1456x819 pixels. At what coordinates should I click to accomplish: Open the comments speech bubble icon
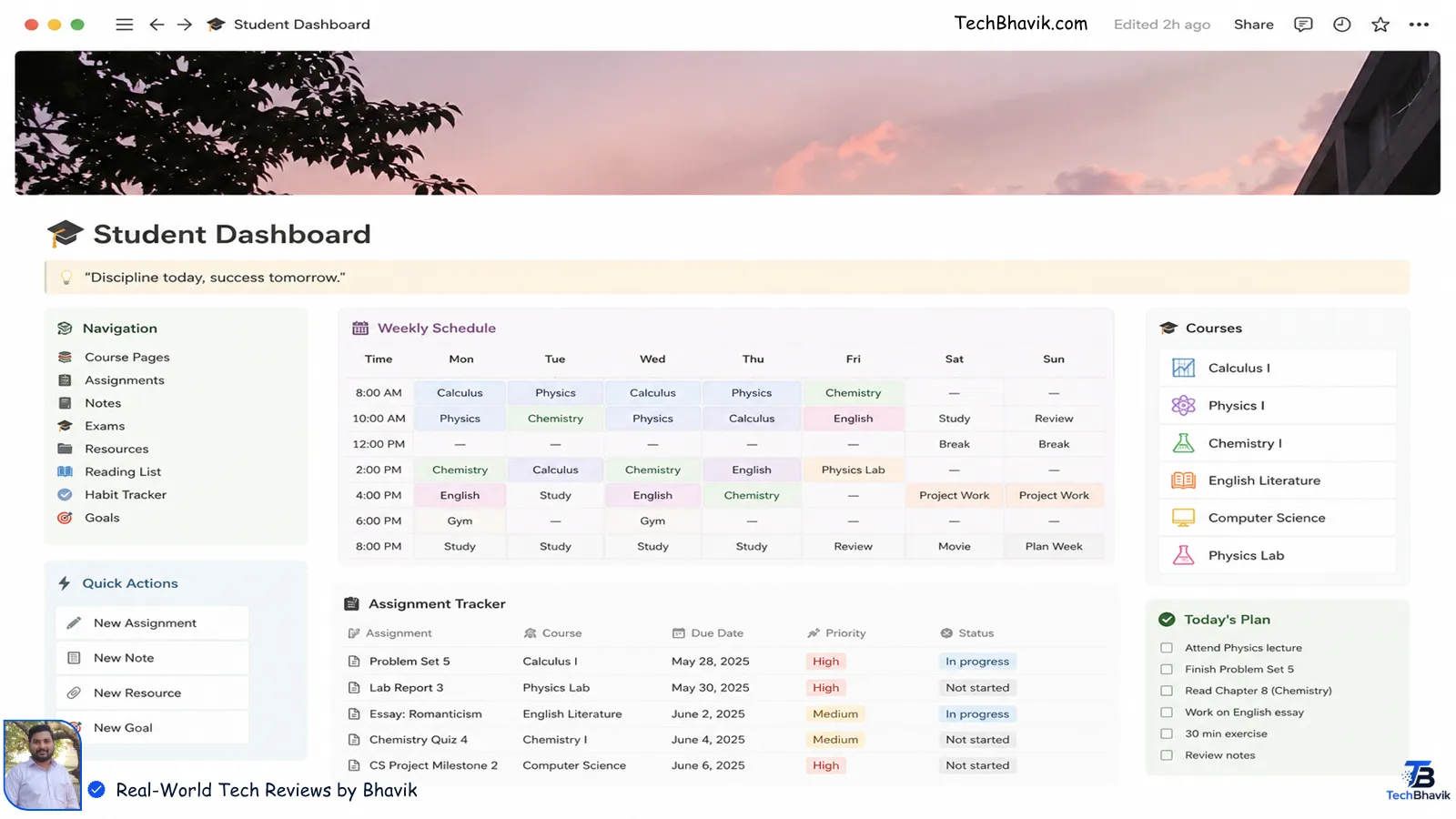tap(1303, 25)
